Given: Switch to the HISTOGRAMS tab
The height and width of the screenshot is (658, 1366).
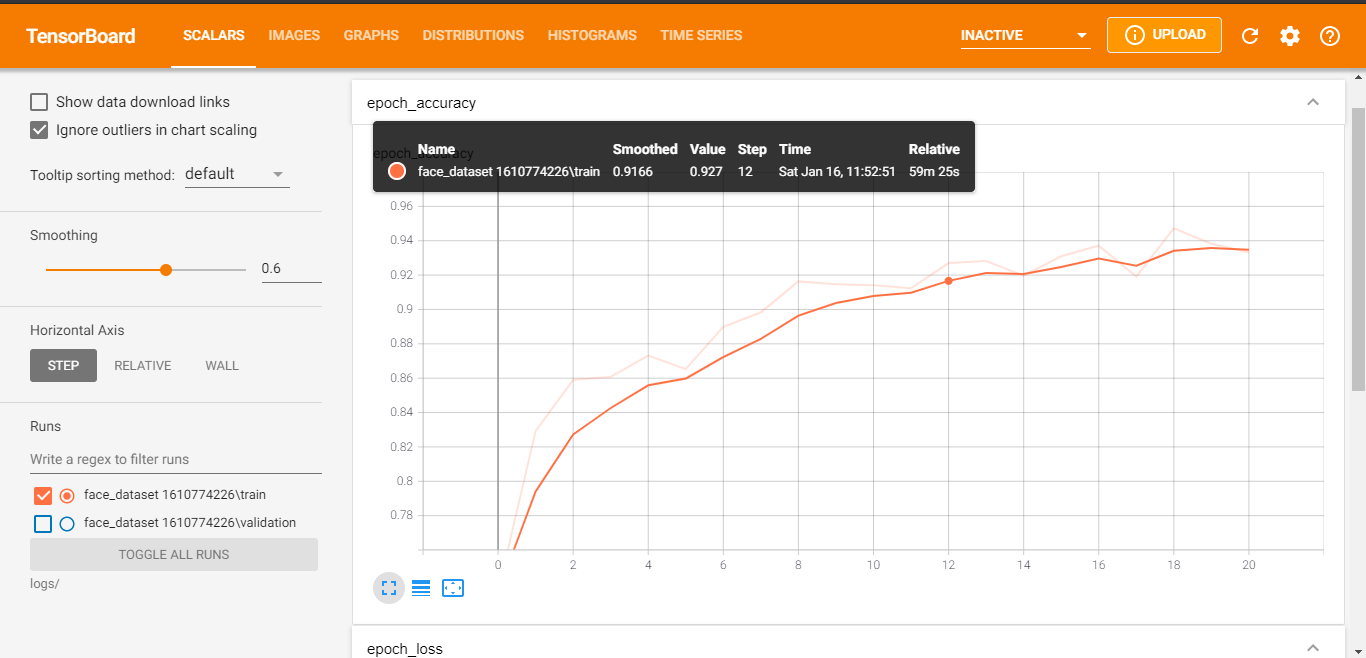Looking at the screenshot, I should coord(592,35).
